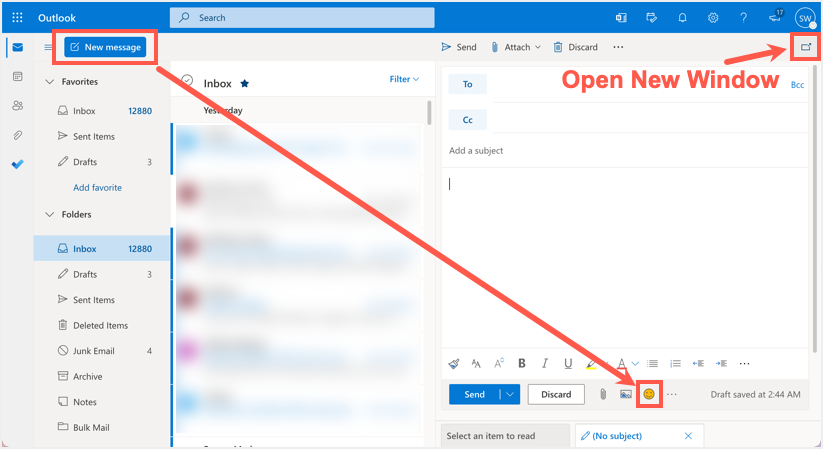The height and width of the screenshot is (449, 823).
Task: Open more formatting options ellipsis
Action: point(744,363)
